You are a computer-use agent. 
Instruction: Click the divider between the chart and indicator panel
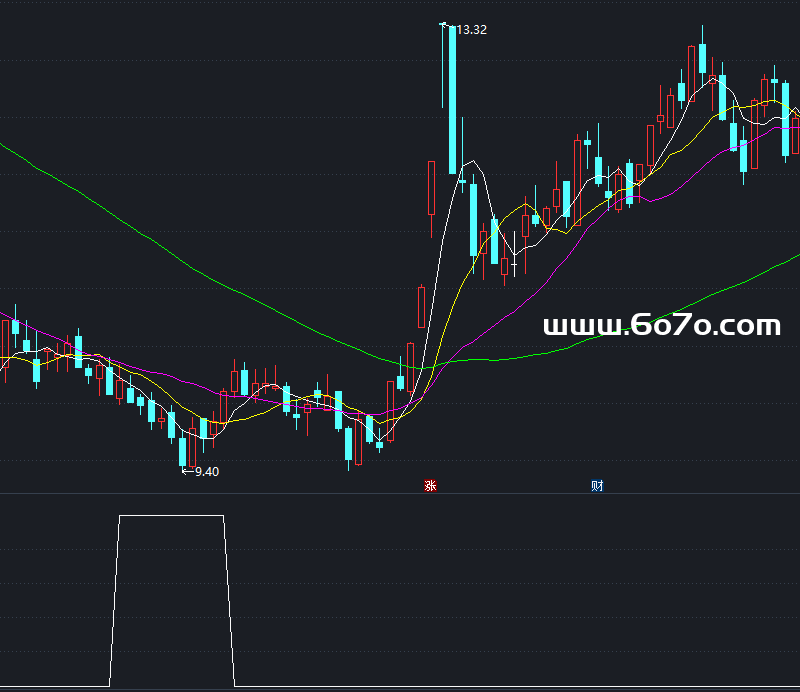[400, 494]
